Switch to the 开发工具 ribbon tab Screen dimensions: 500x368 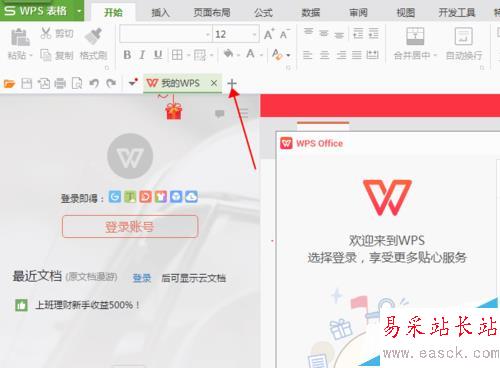pyautogui.click(x=457, y=13)
